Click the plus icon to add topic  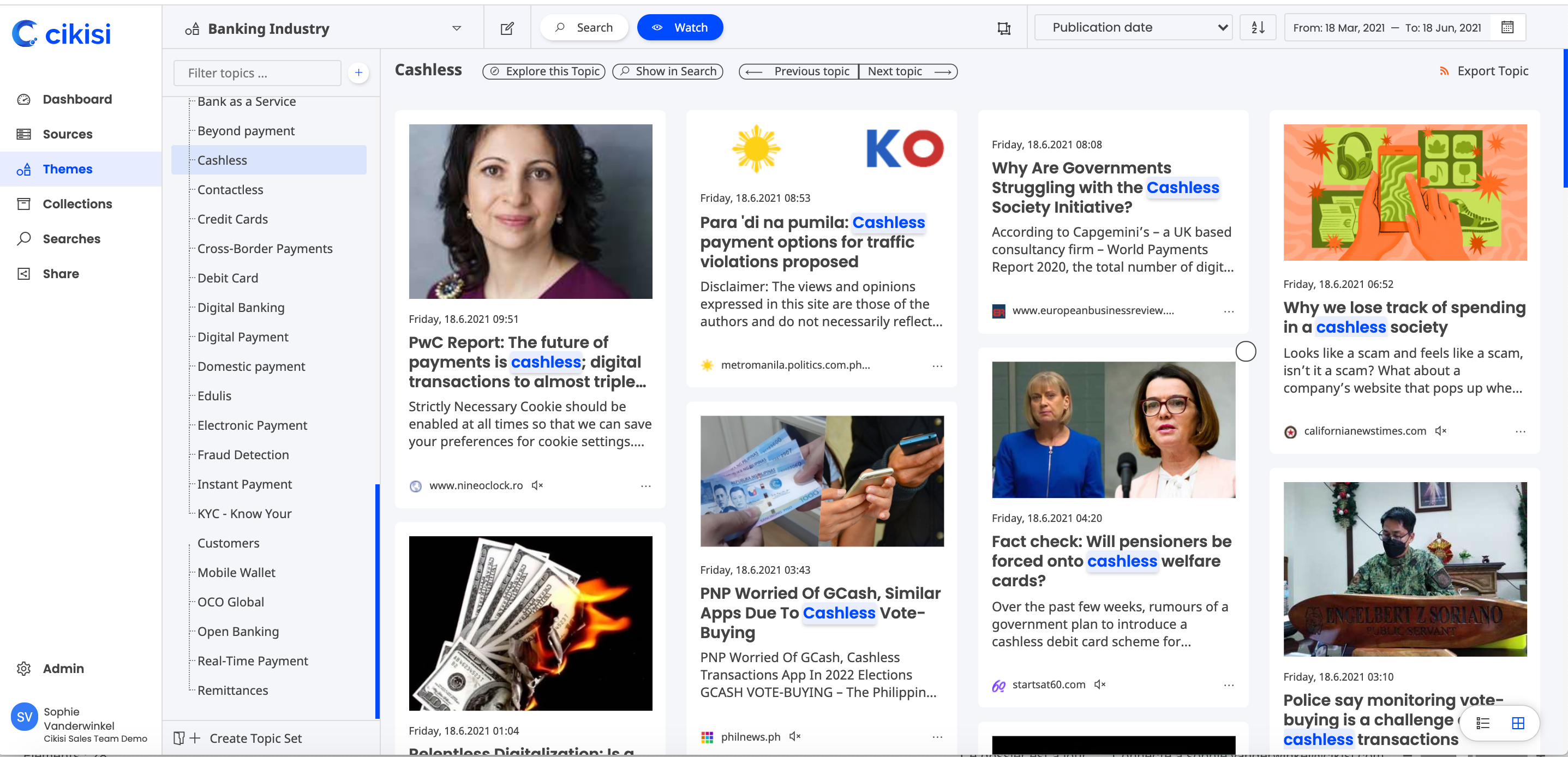tap(358, 73)
